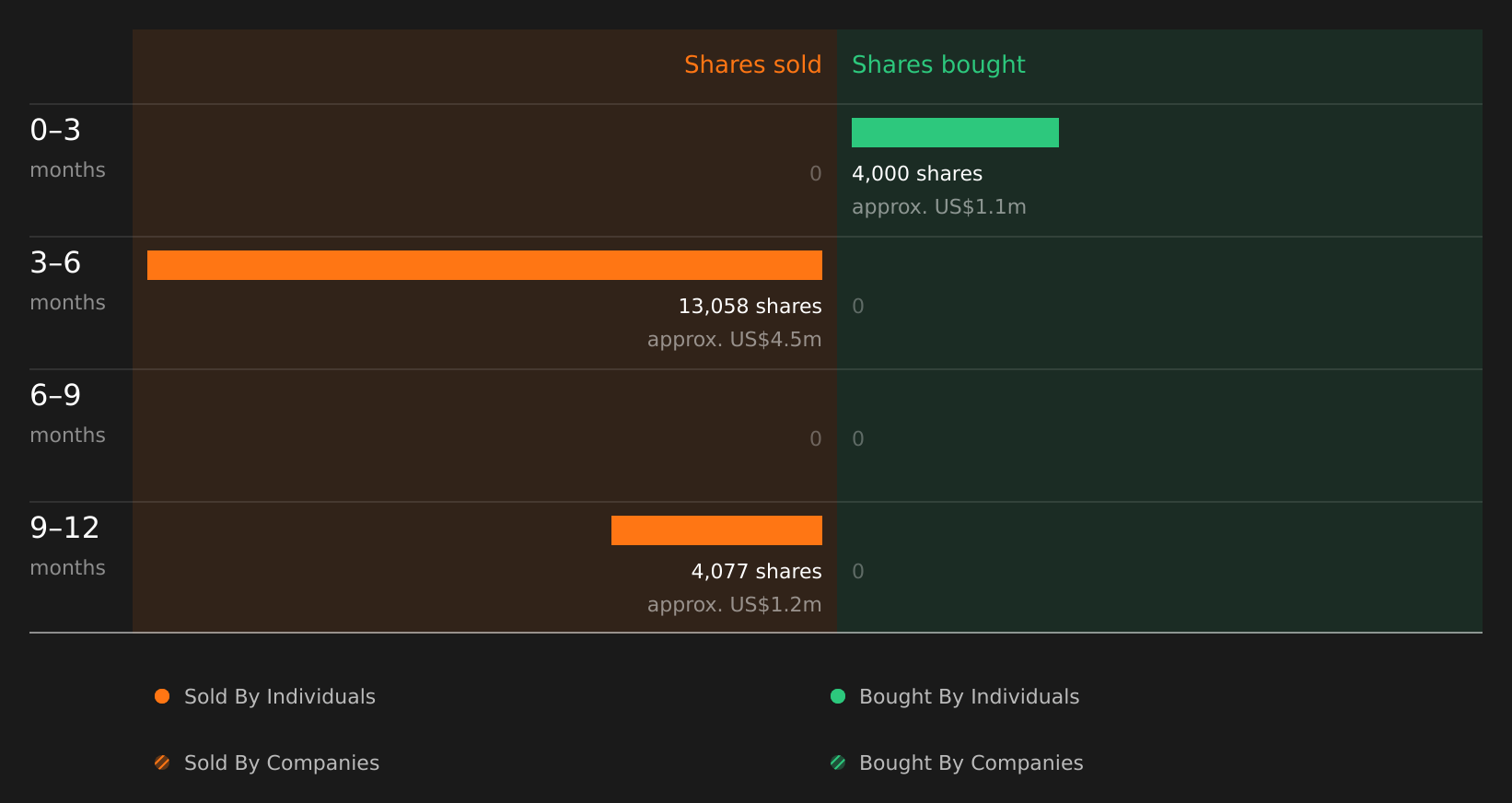The width and height of the screenshot is (1512, 803).
Task: Click the bought 0 in 3–6 months row
Action: (858, 307)
